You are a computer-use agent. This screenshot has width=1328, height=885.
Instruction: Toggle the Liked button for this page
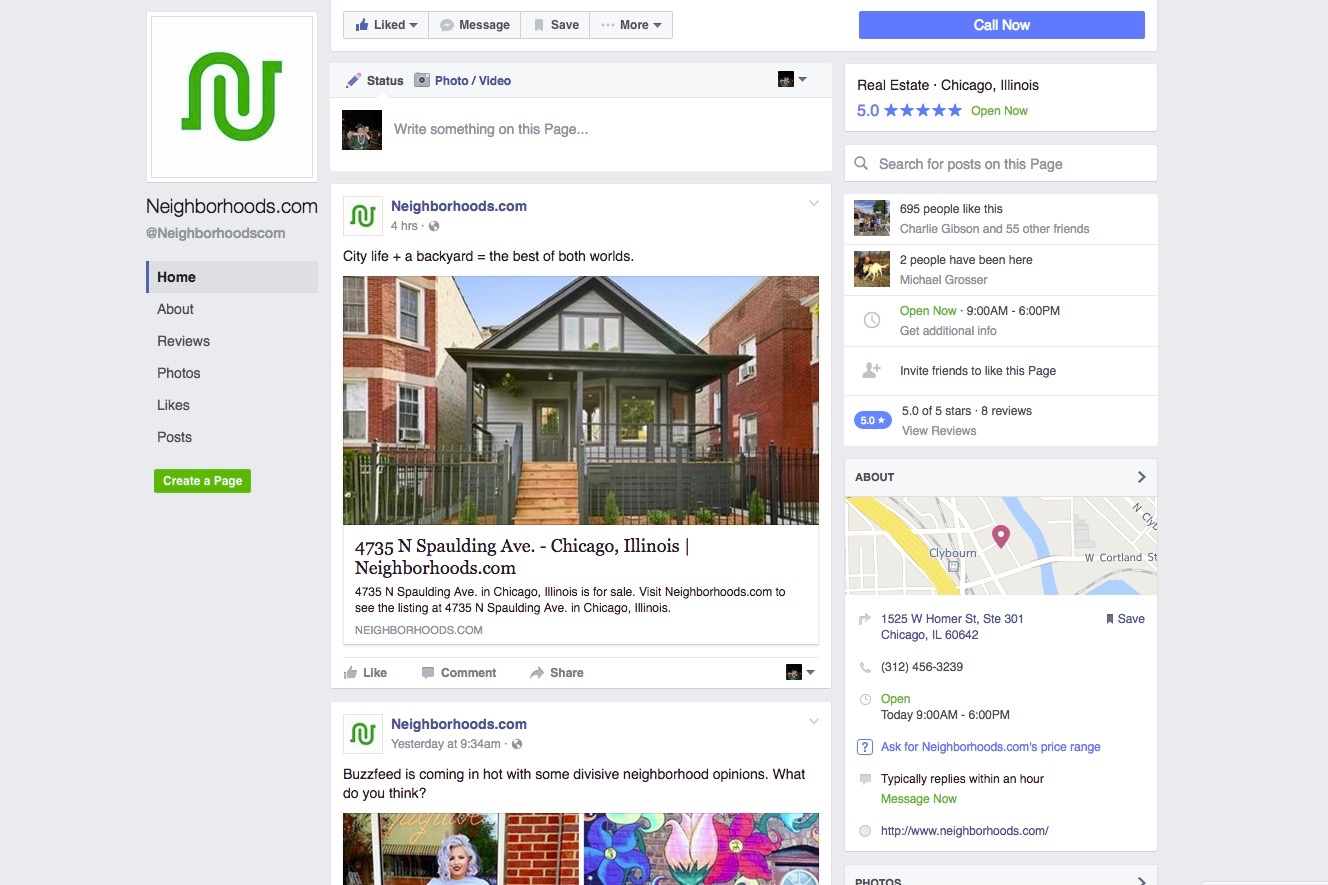[x=386, y=25]
